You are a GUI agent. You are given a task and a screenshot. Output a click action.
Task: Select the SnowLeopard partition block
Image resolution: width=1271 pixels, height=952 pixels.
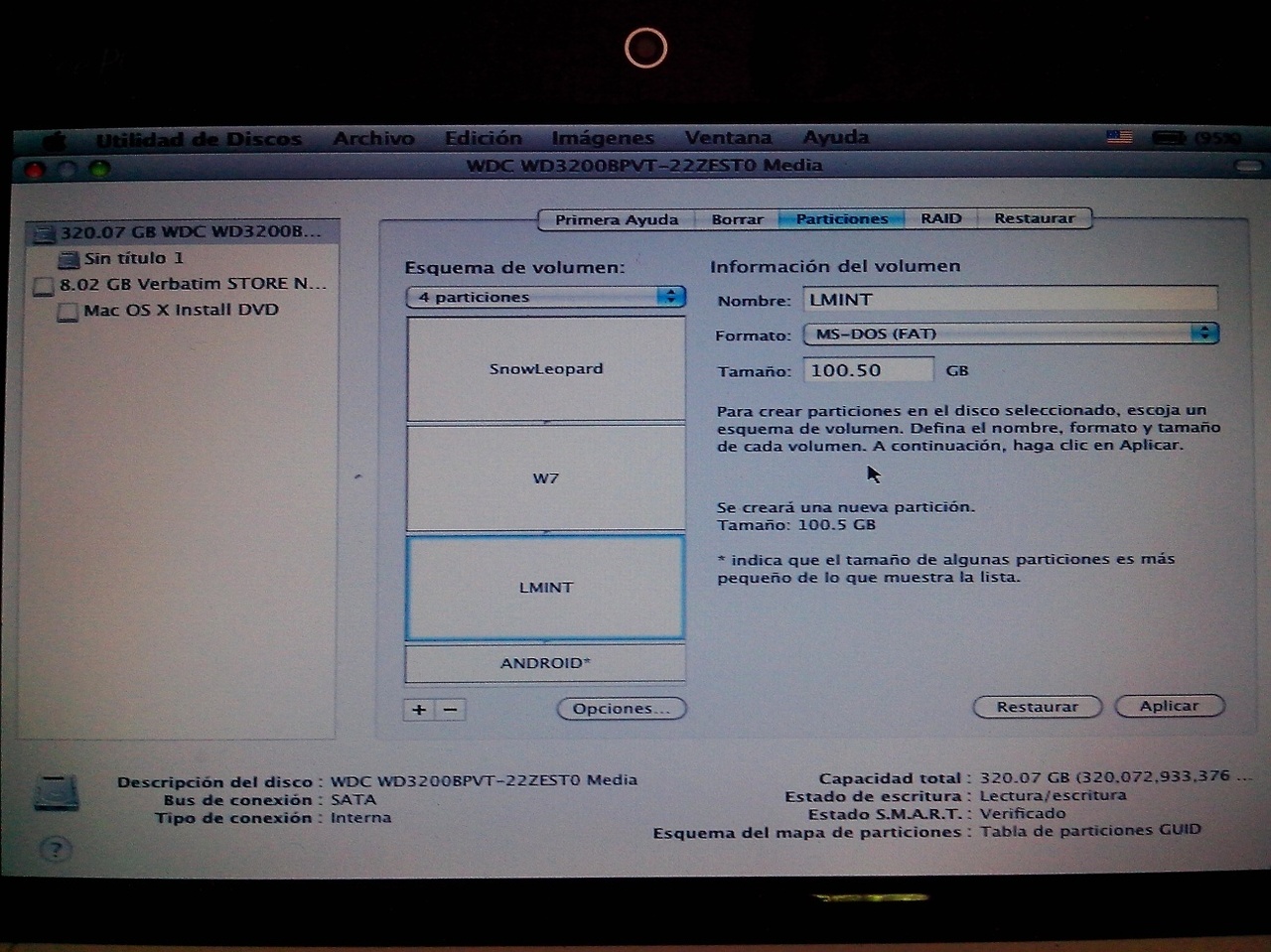point(545,368)
